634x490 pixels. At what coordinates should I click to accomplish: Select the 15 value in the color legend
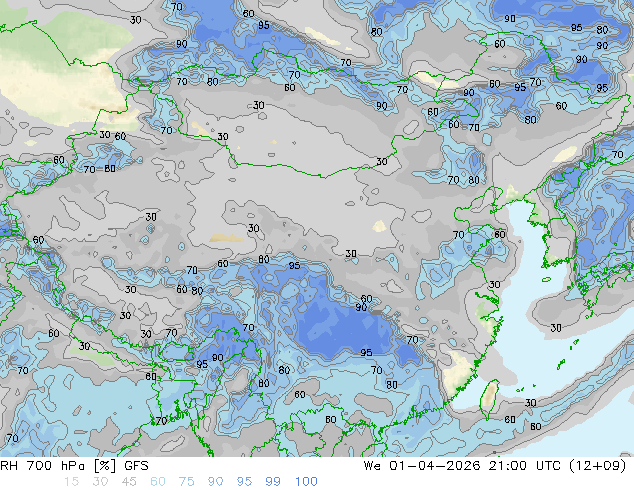71,482
